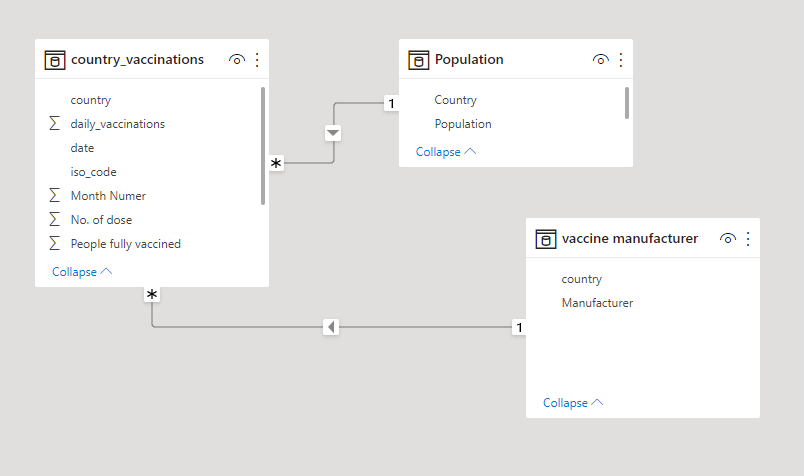This screenshot has height=476, width=804.
Task: Select Population field in Population table
Action: tap(463, 124)
